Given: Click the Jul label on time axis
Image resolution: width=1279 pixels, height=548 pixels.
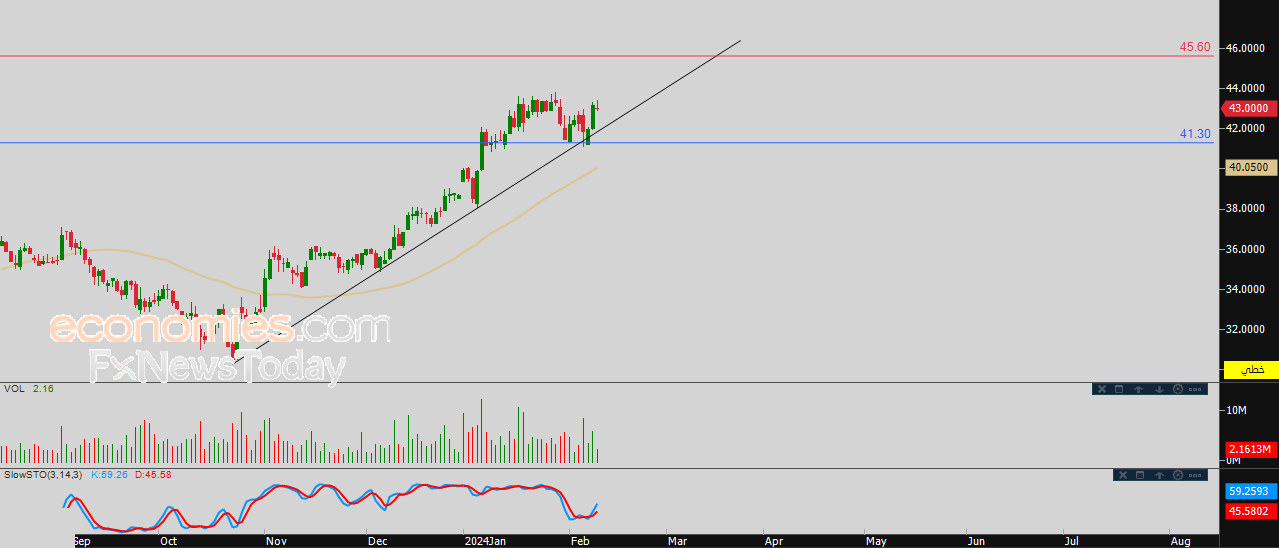Looking at the screenshot, I should pos(1071,541).
